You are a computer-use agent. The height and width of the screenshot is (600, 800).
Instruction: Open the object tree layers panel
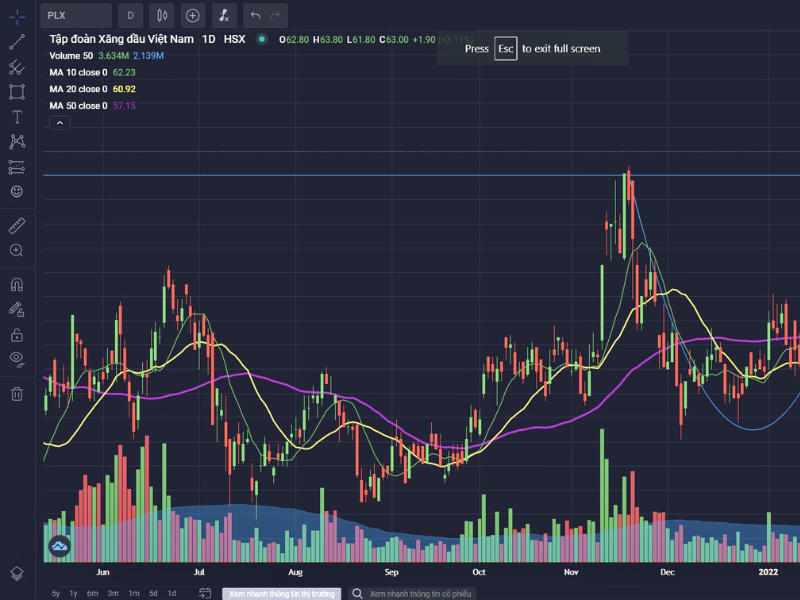17,573
